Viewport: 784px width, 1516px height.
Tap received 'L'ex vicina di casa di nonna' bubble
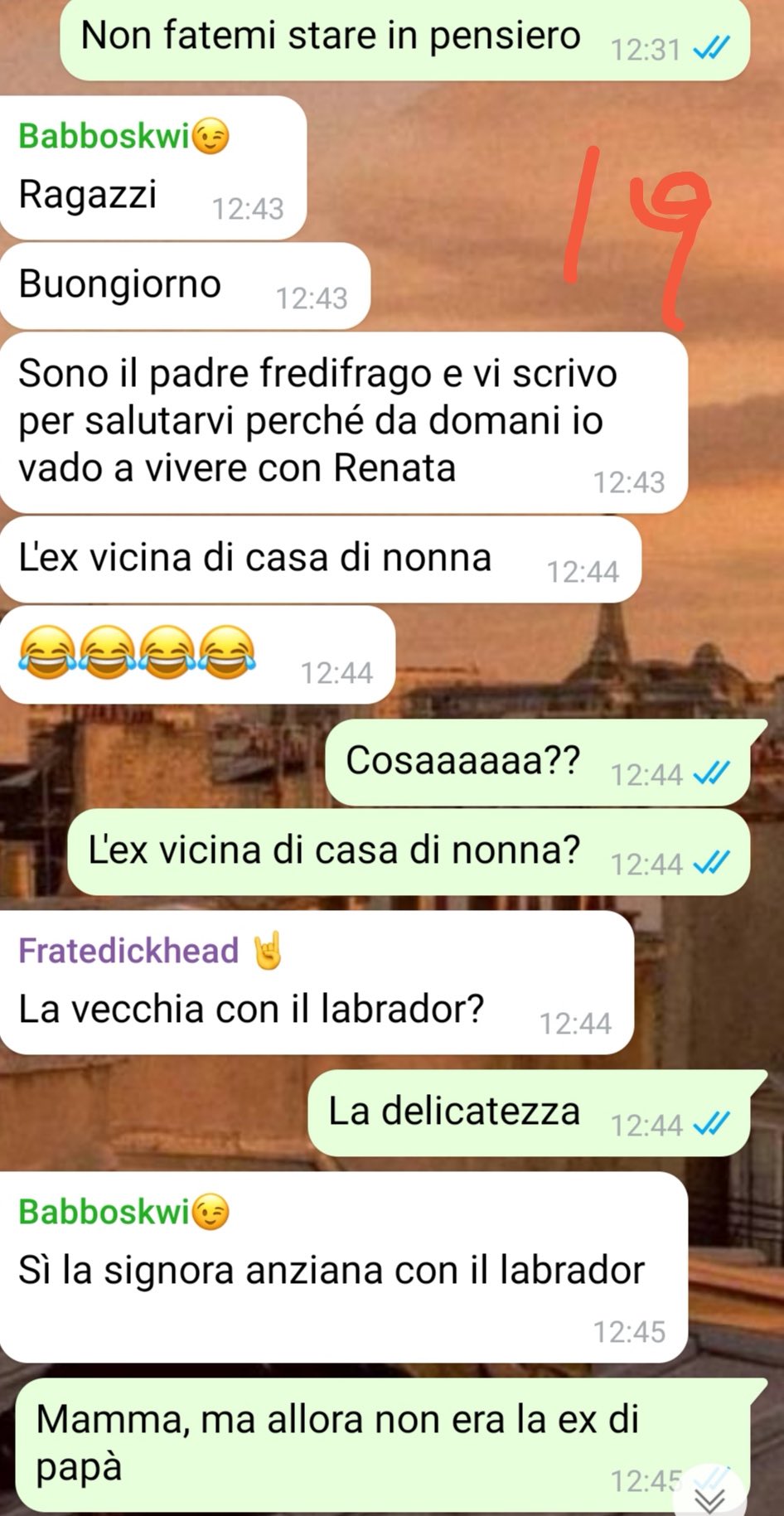[320, 559]
